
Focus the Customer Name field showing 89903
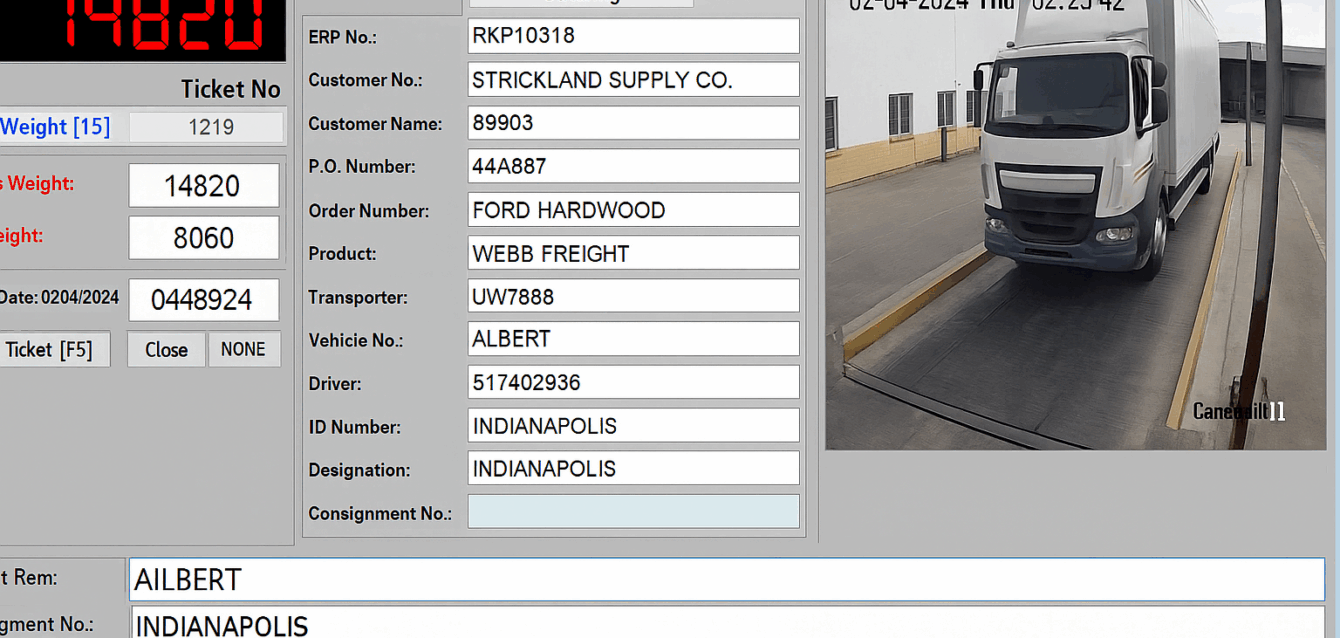point(633,123)
